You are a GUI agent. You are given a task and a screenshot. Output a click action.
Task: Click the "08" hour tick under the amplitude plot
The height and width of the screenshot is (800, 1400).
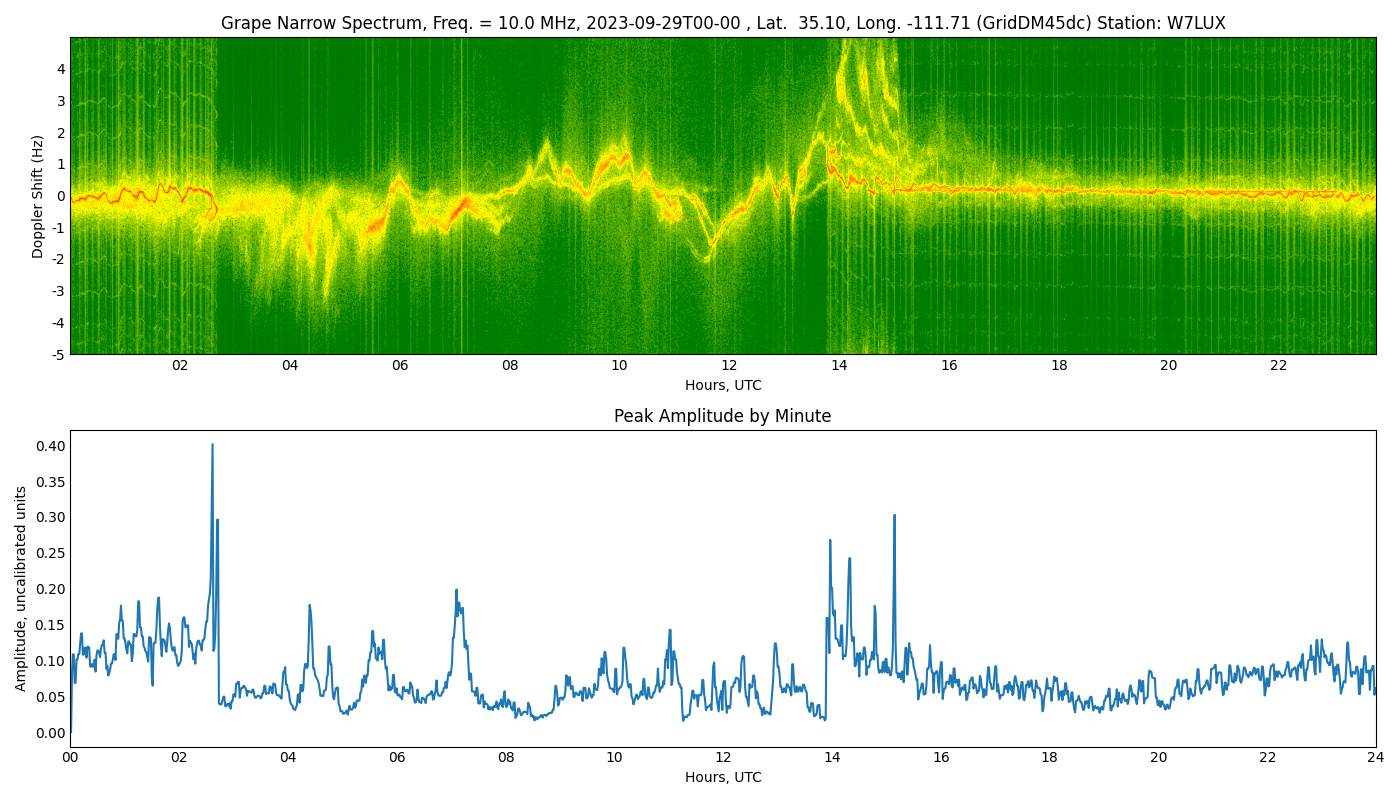click(x=505, y=758)
